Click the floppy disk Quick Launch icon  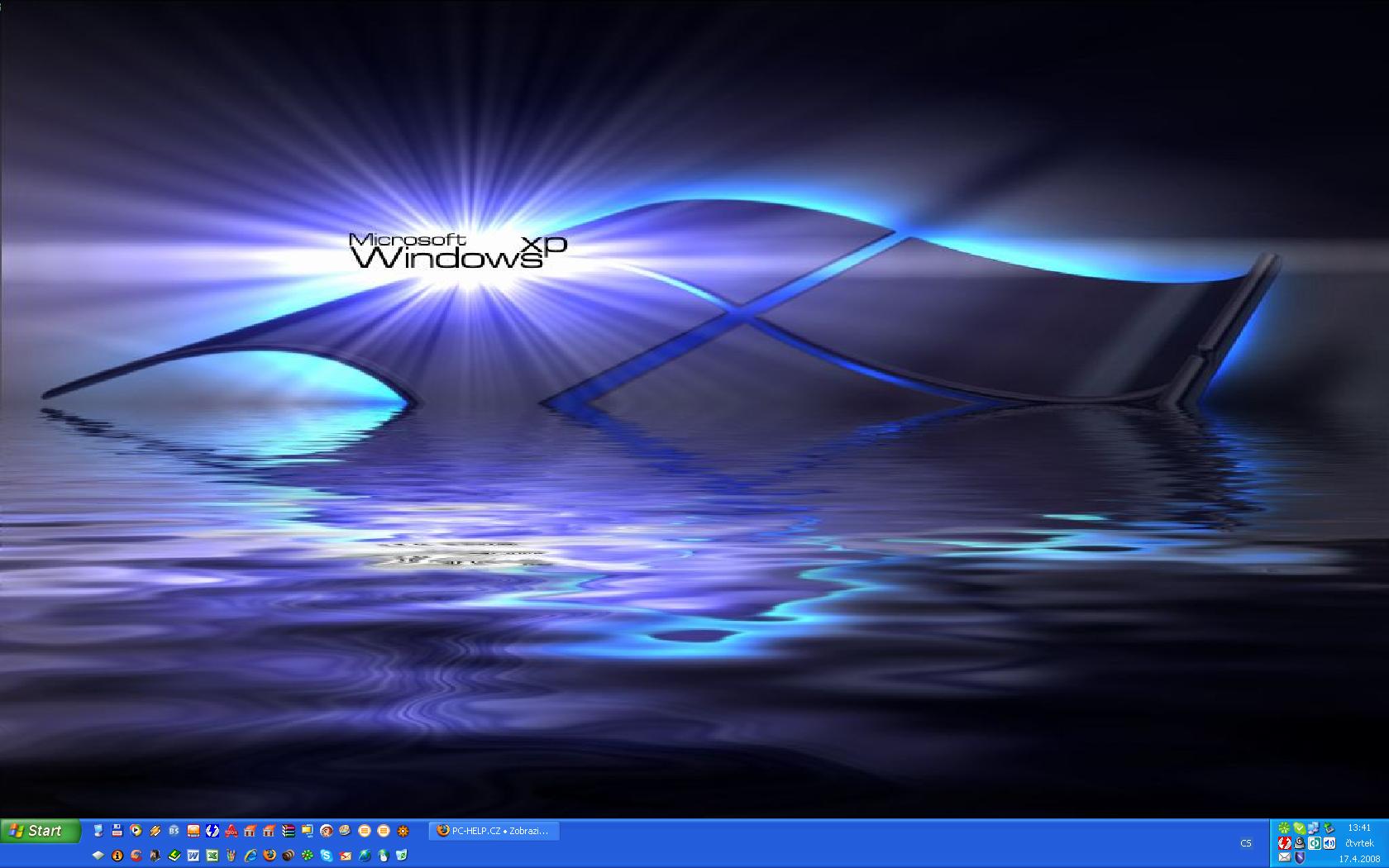point(117,831)
